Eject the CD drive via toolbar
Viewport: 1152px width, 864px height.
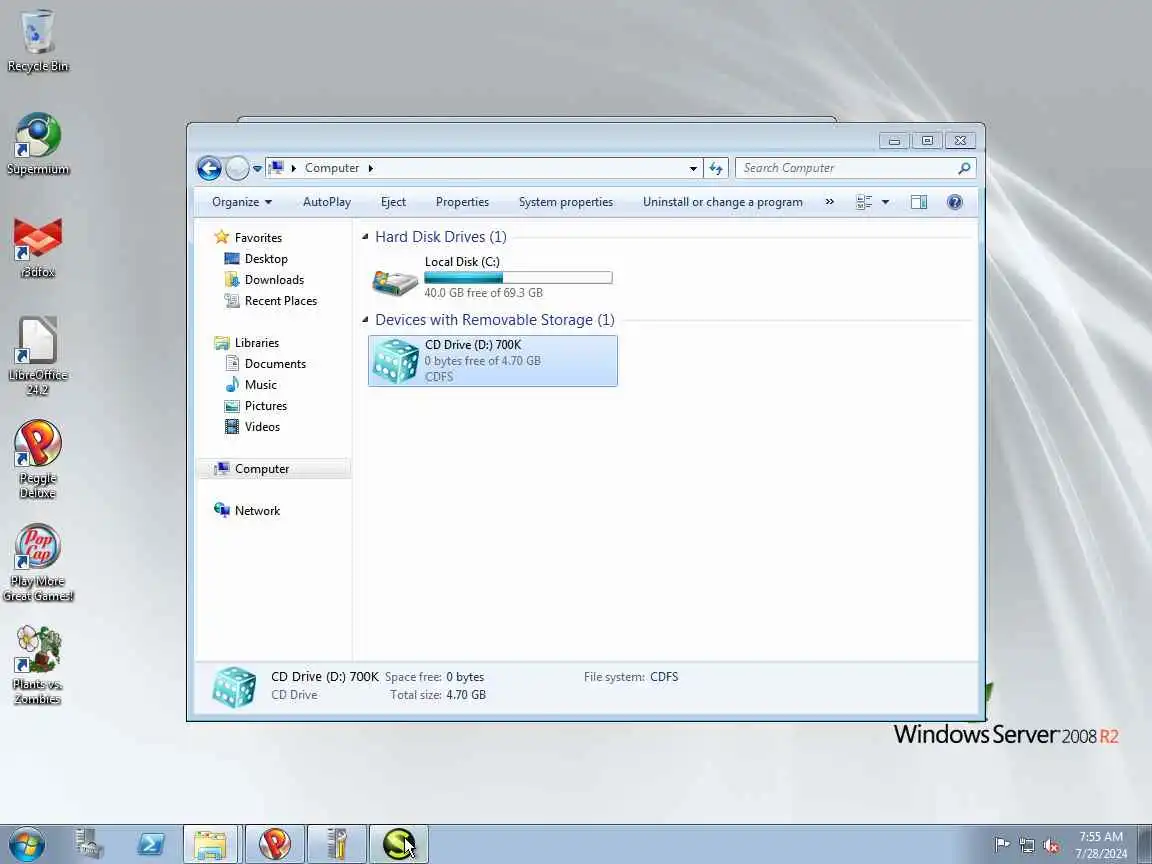coord(393,202)
